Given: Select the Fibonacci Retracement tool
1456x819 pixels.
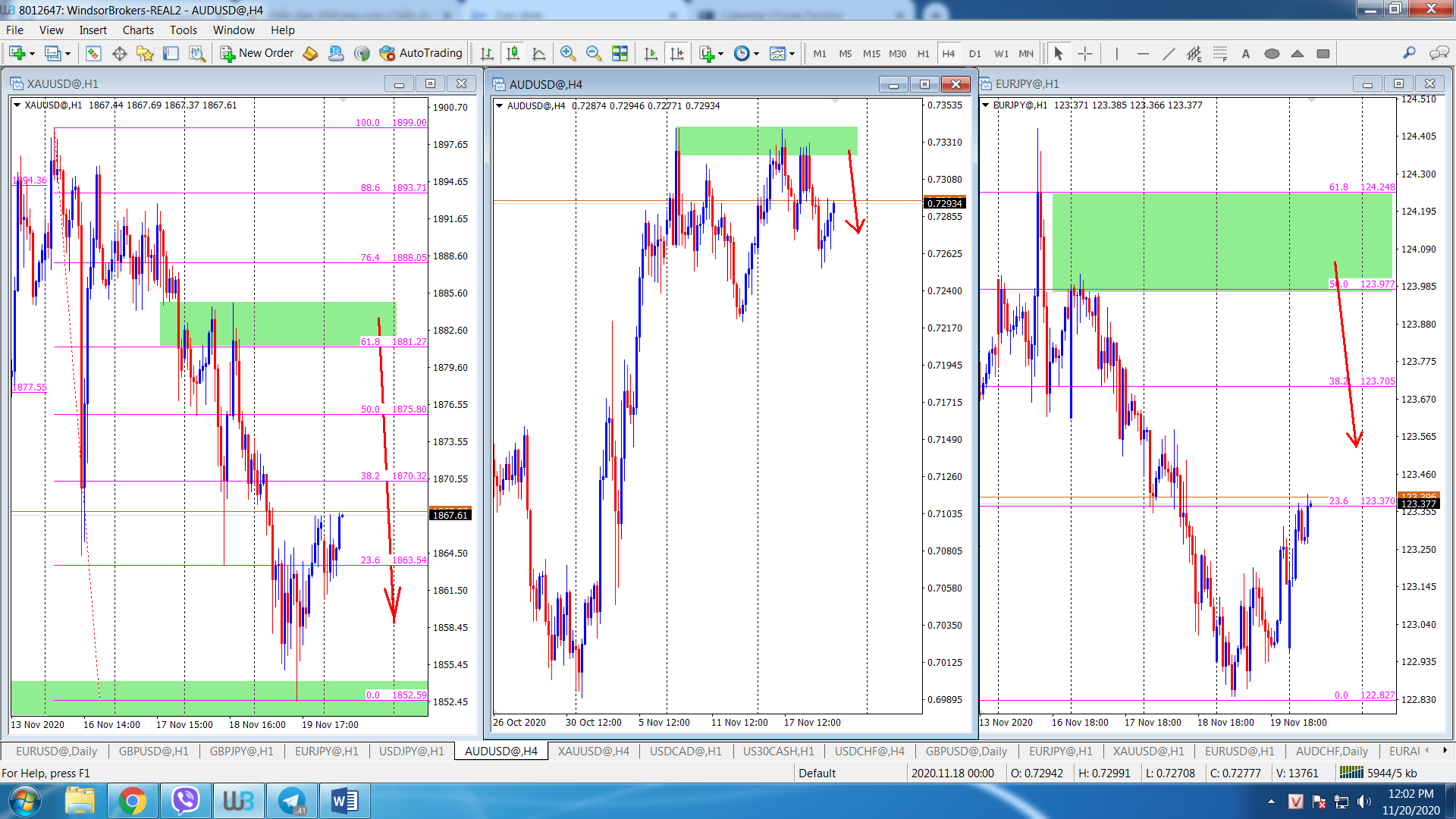Looking at the screenshot, I should coord(1220,53).
